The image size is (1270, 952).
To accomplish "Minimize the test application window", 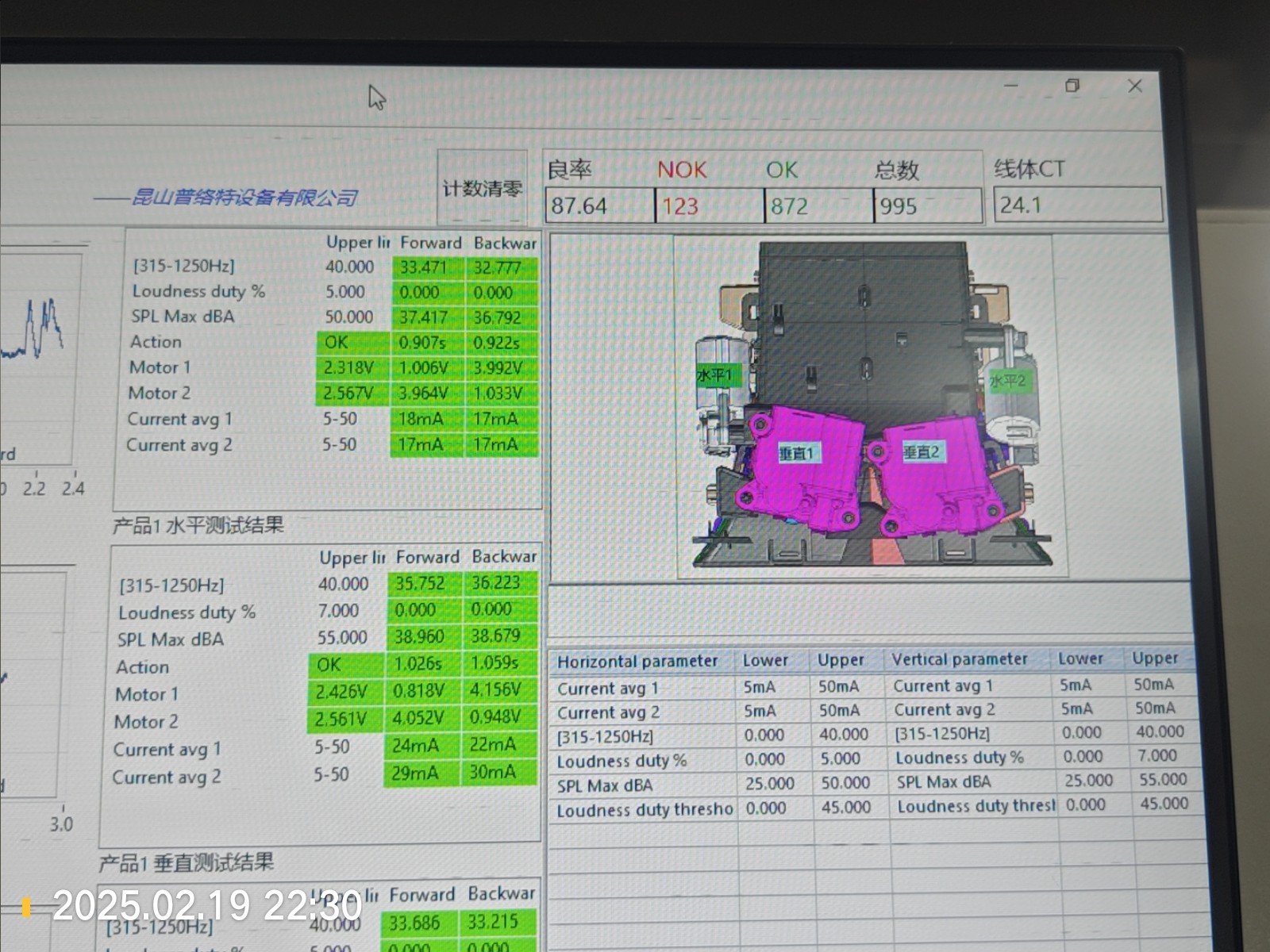I will pos(1011,86).
